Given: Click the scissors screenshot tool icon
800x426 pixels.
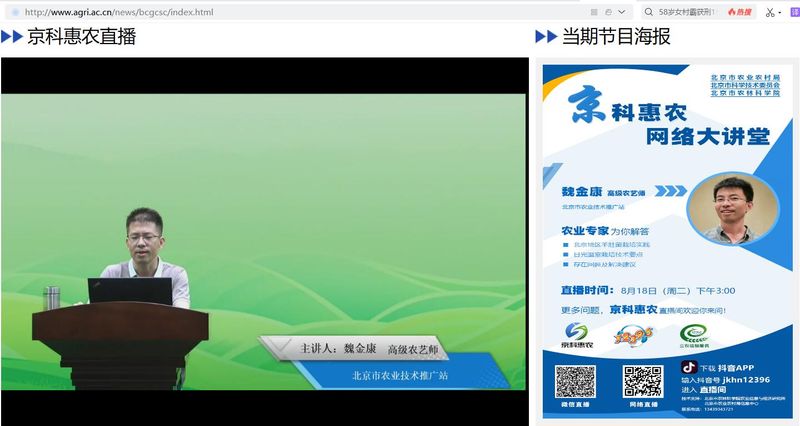Looking at the screenshot, I should [769, 12].
